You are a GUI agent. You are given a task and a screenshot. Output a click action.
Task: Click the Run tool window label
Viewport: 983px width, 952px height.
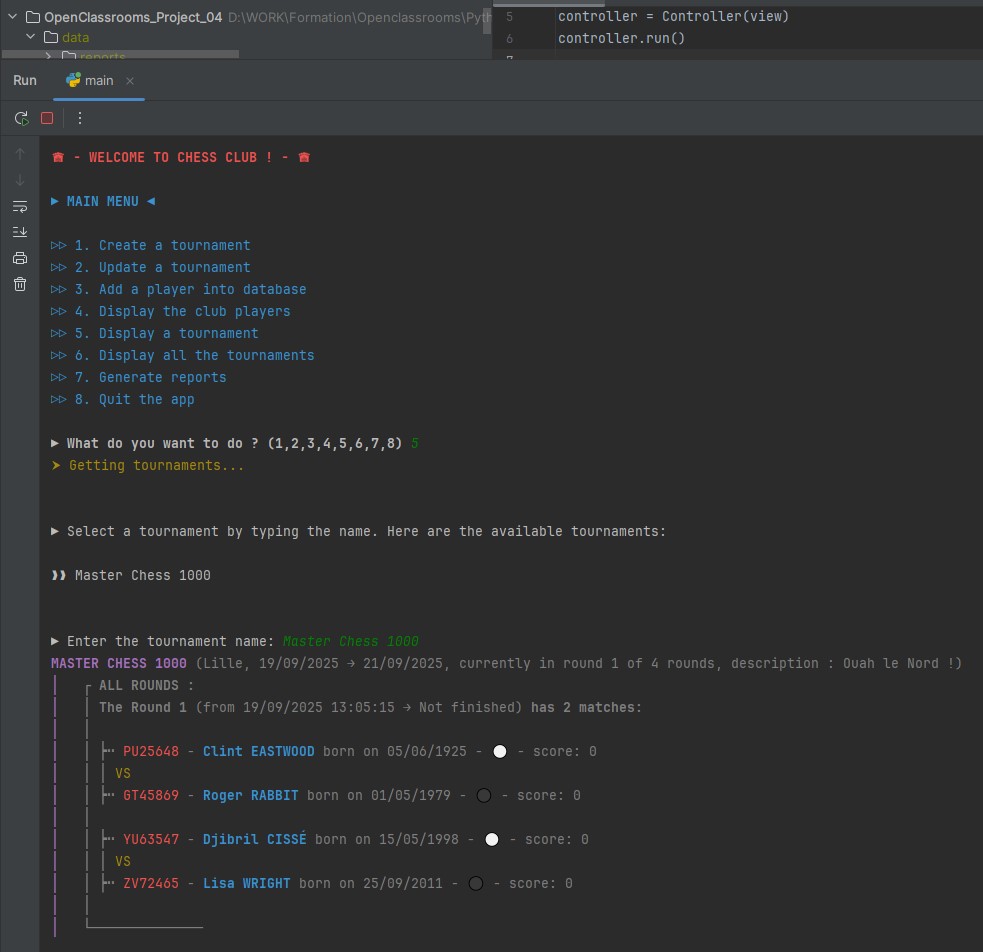click(x=25, y=81)
